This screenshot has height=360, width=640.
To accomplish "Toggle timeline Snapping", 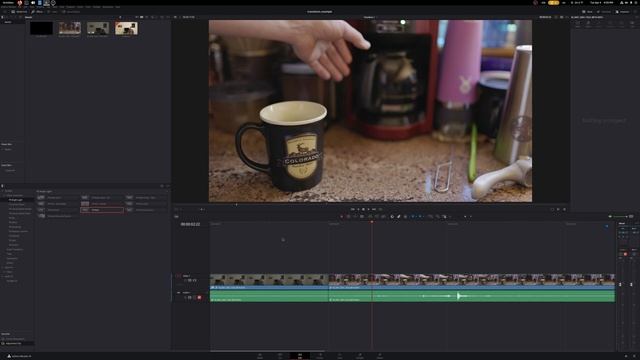I will [x=392, y=216].
